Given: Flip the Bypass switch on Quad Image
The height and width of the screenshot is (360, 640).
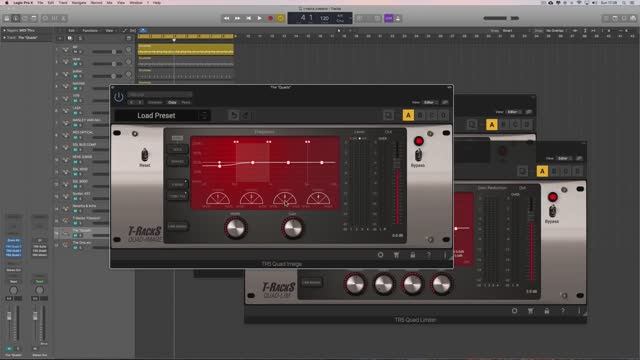Looking at the screenshot, I should tap(418, 155).
